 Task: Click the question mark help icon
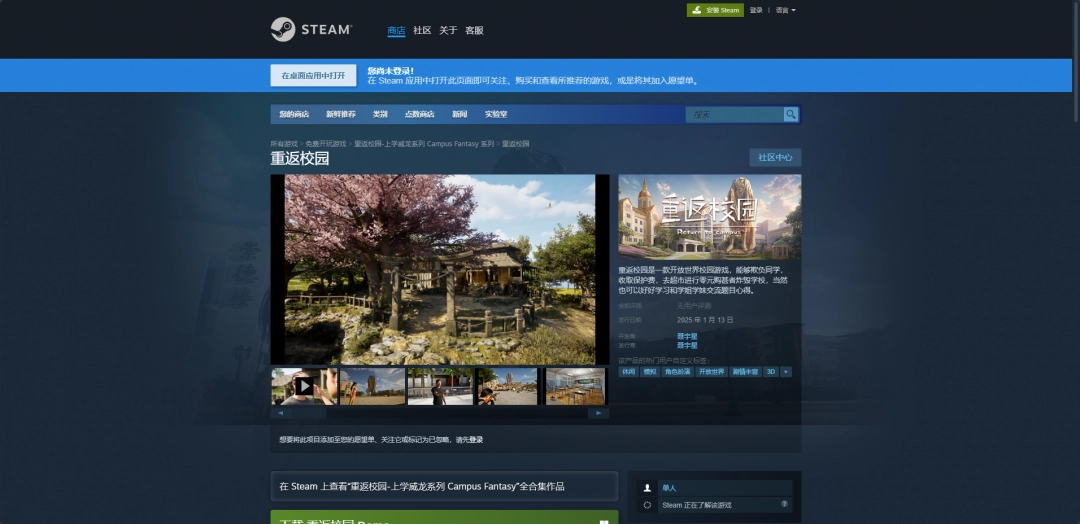(x=784, y=505)
